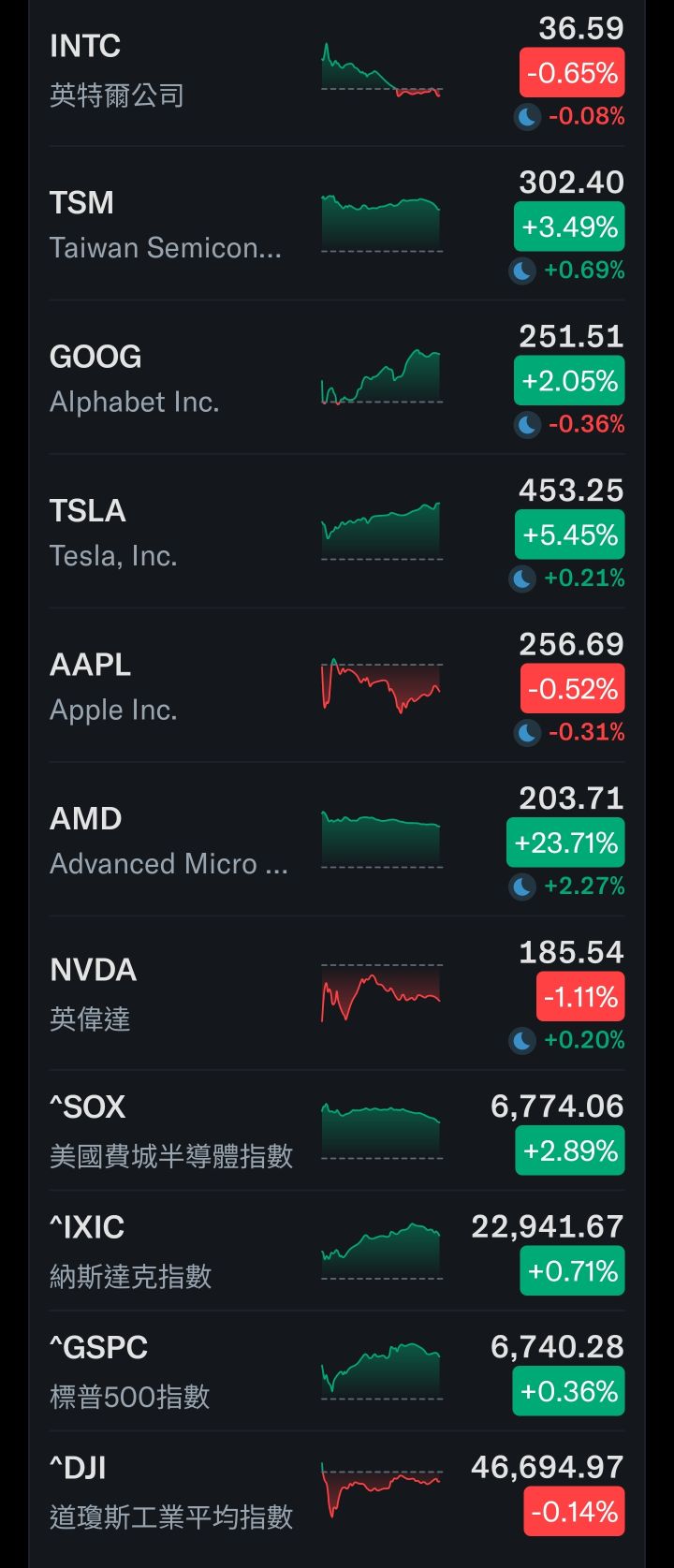674x1568 pixels.
Task: Tap the 453.25 price for Tesla
Action: tap(571, 491)
